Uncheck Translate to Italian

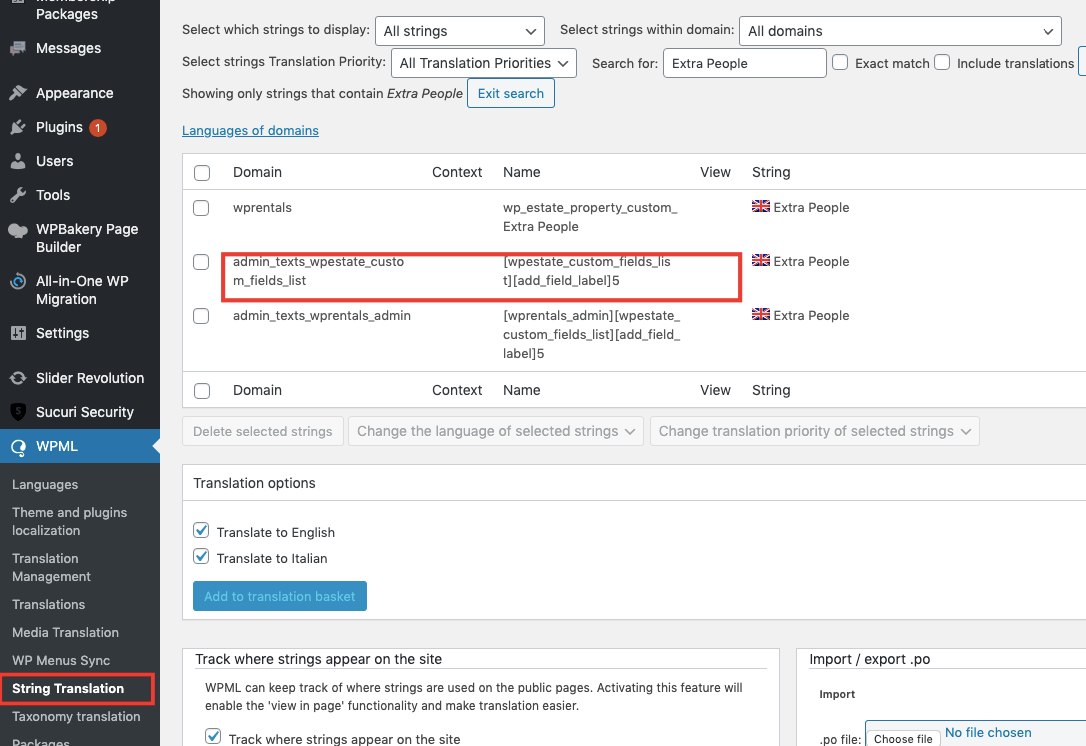(x=202, y=558)
